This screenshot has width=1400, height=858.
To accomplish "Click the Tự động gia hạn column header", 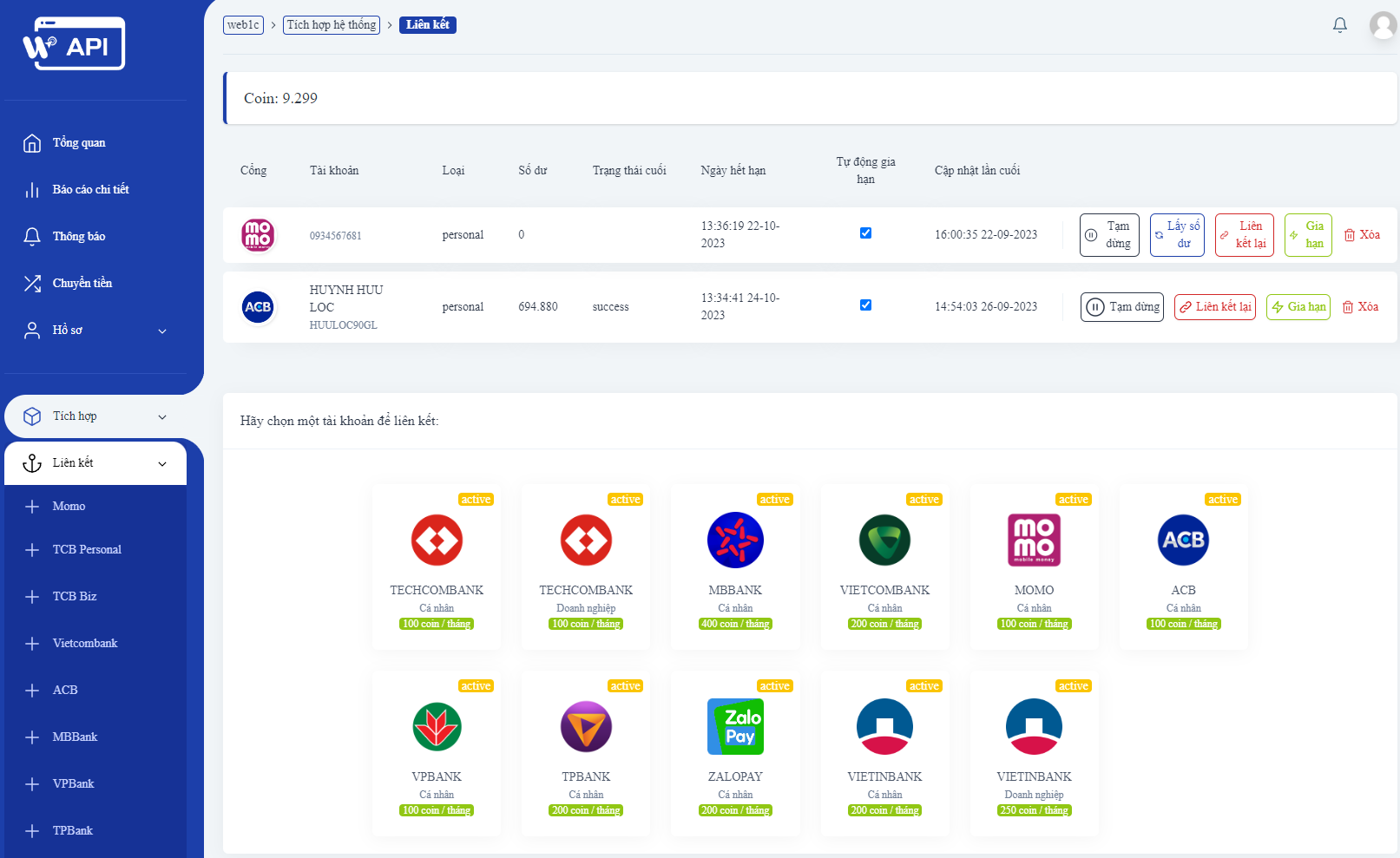I will tap(865, 171).
